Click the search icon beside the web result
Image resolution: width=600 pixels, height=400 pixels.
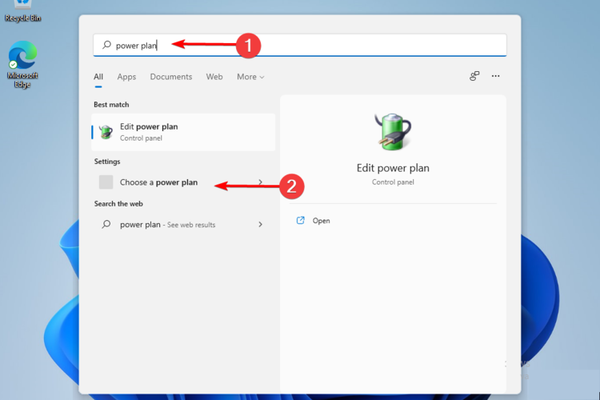[106, 225]
